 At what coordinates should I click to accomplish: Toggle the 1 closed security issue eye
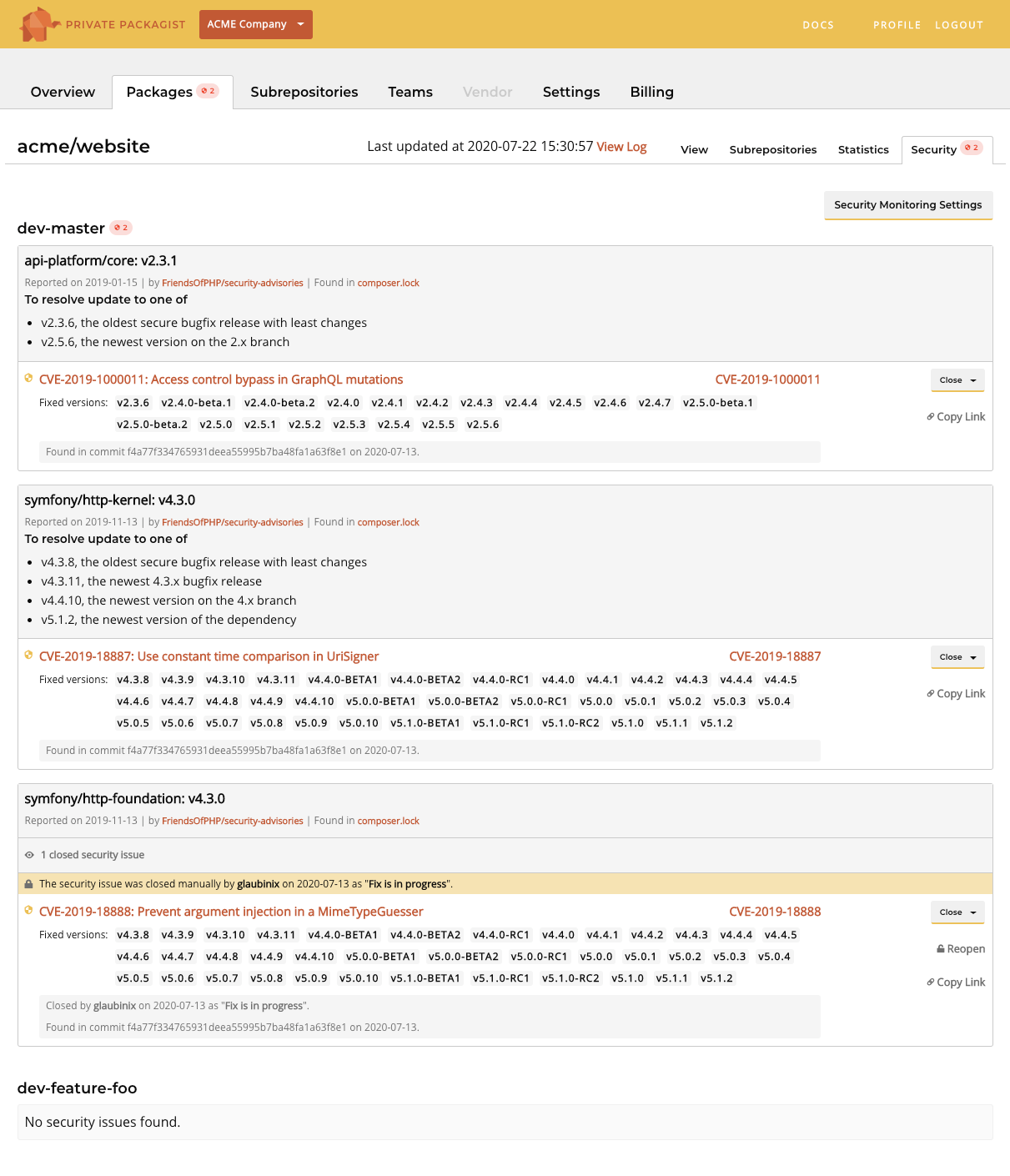point(29,855)
